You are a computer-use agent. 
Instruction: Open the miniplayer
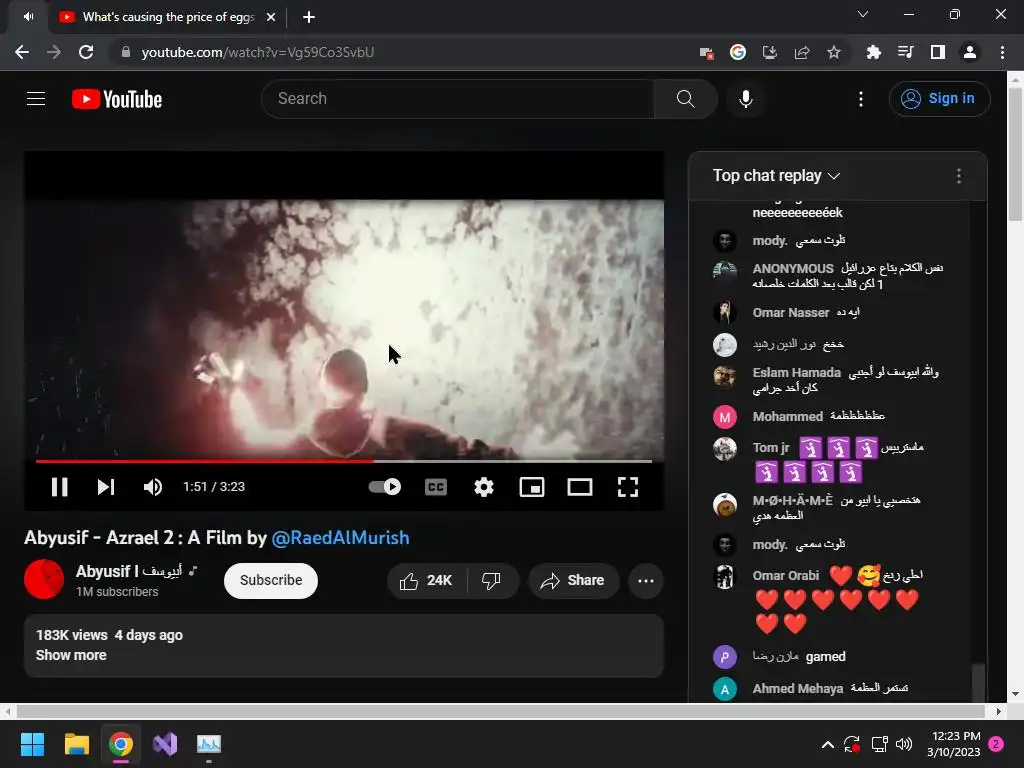tap(532, 487)
